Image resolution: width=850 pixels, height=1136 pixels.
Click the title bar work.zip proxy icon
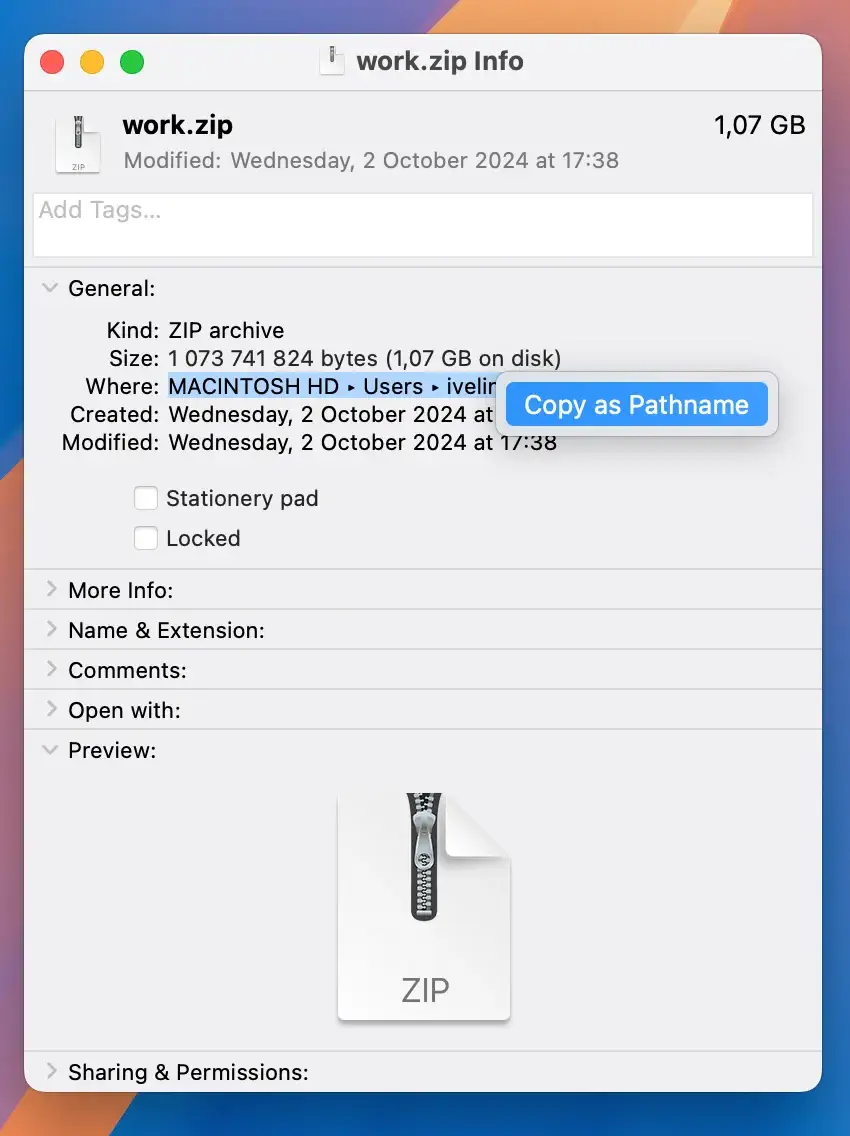(332, 60)
